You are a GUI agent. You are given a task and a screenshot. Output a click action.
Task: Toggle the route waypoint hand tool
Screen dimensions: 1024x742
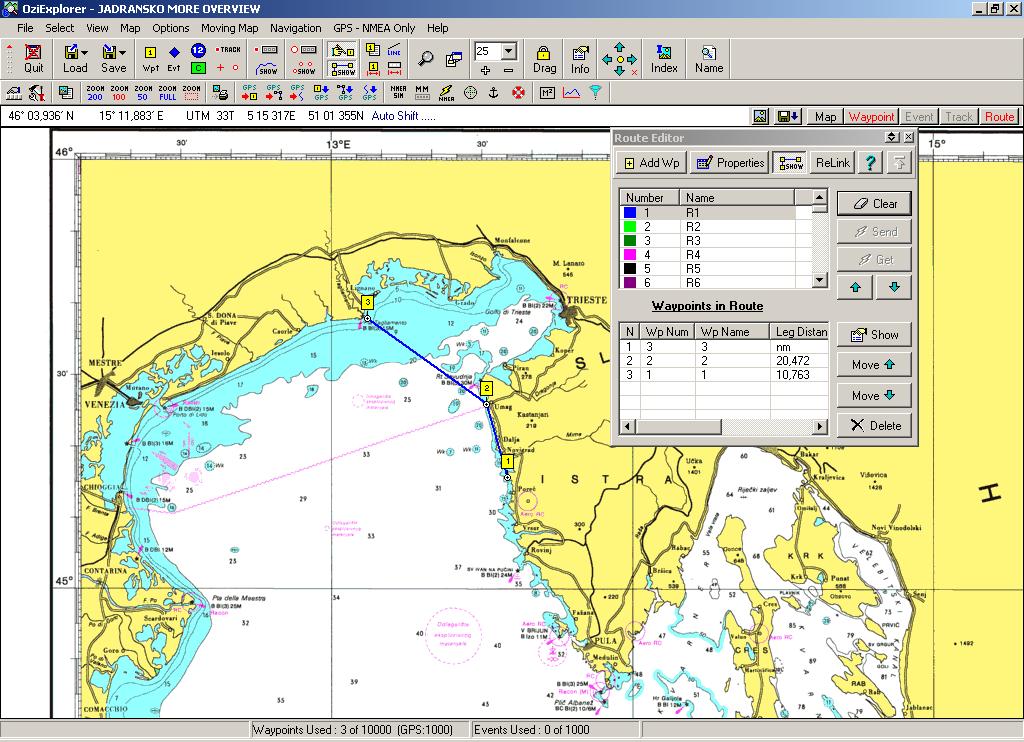(342, 50)
